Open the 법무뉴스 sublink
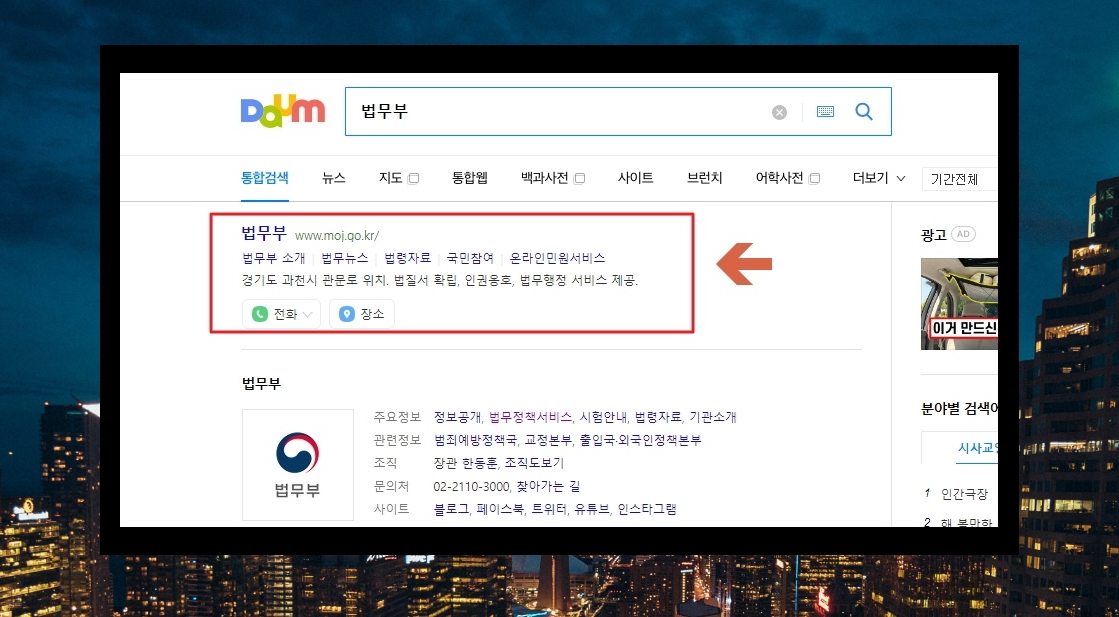This screenshot has height=617, width=1119. 345,258
